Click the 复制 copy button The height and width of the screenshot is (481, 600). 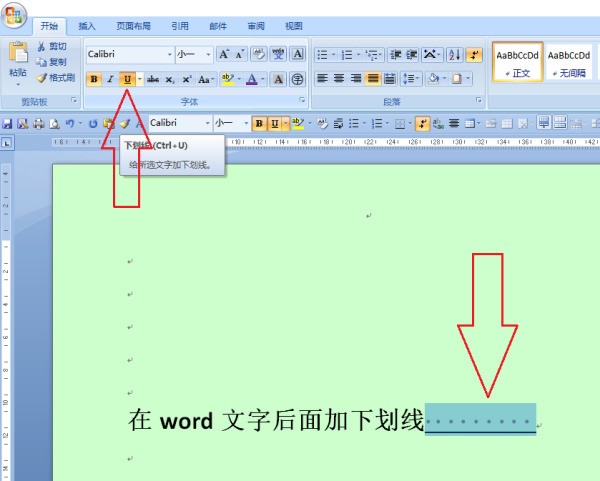click(51, 62)
